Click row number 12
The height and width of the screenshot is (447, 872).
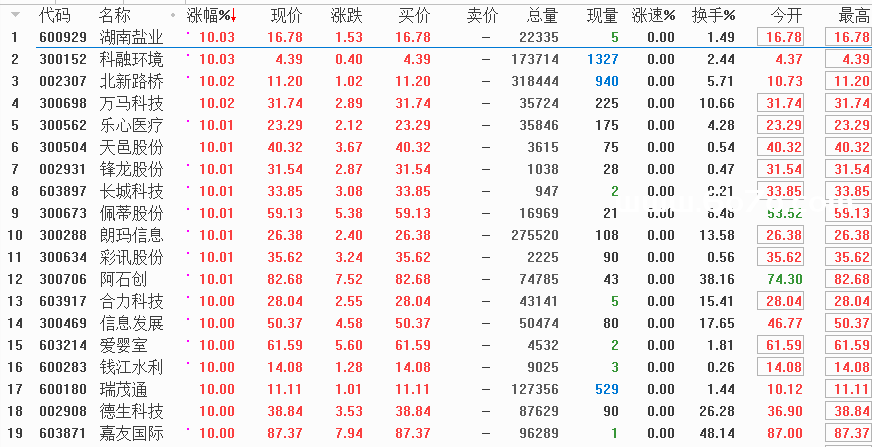coord(15,279)
